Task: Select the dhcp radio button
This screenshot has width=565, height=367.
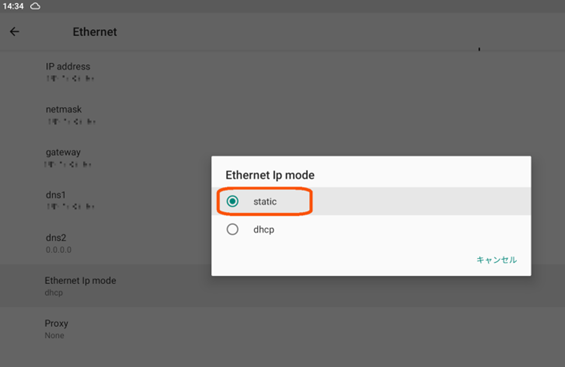Action: [232, 229]
